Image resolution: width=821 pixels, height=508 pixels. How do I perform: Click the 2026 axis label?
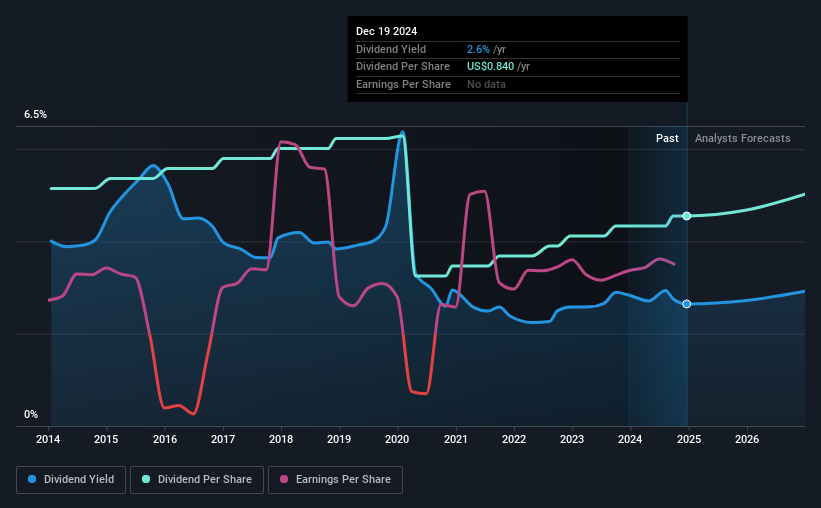coord(747,439)
